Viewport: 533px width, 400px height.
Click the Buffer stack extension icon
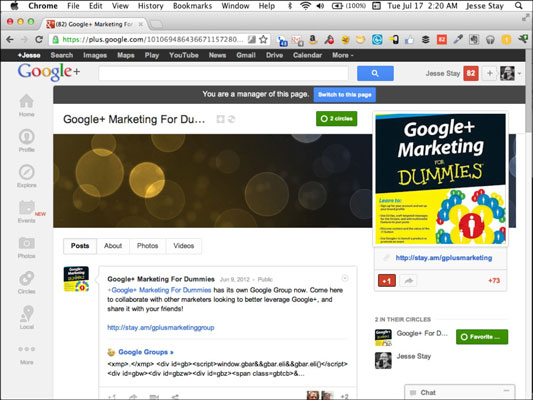coord(426,40)
